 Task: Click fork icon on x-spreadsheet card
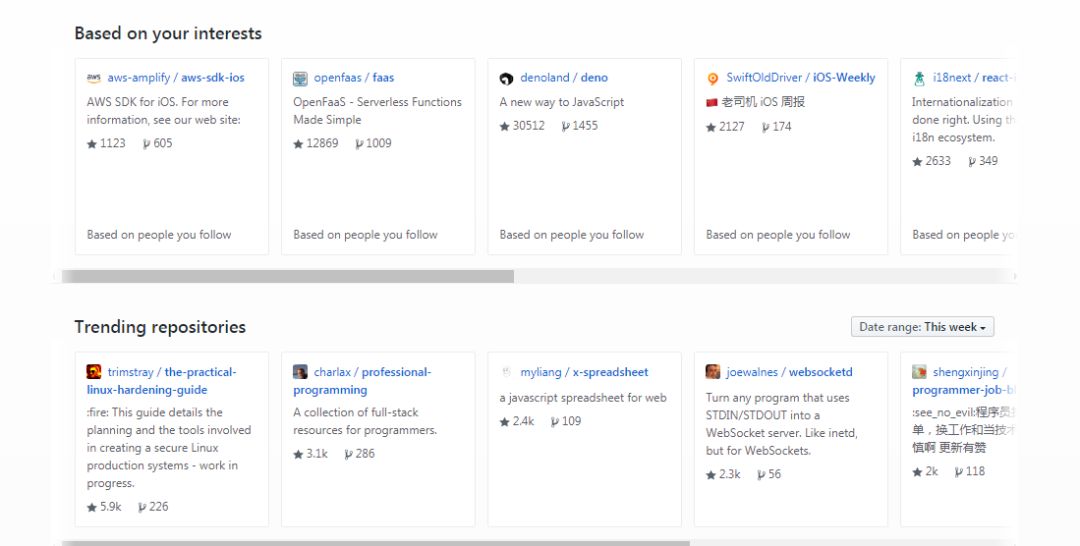tap(555, 422)
